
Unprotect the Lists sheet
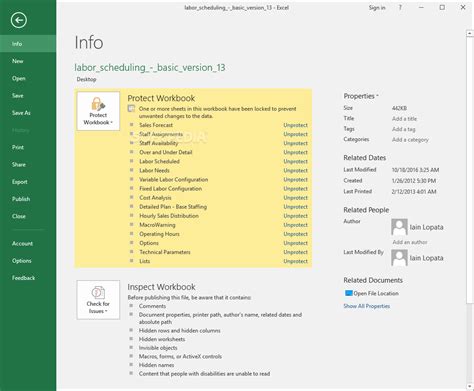(x=295, y=261)
